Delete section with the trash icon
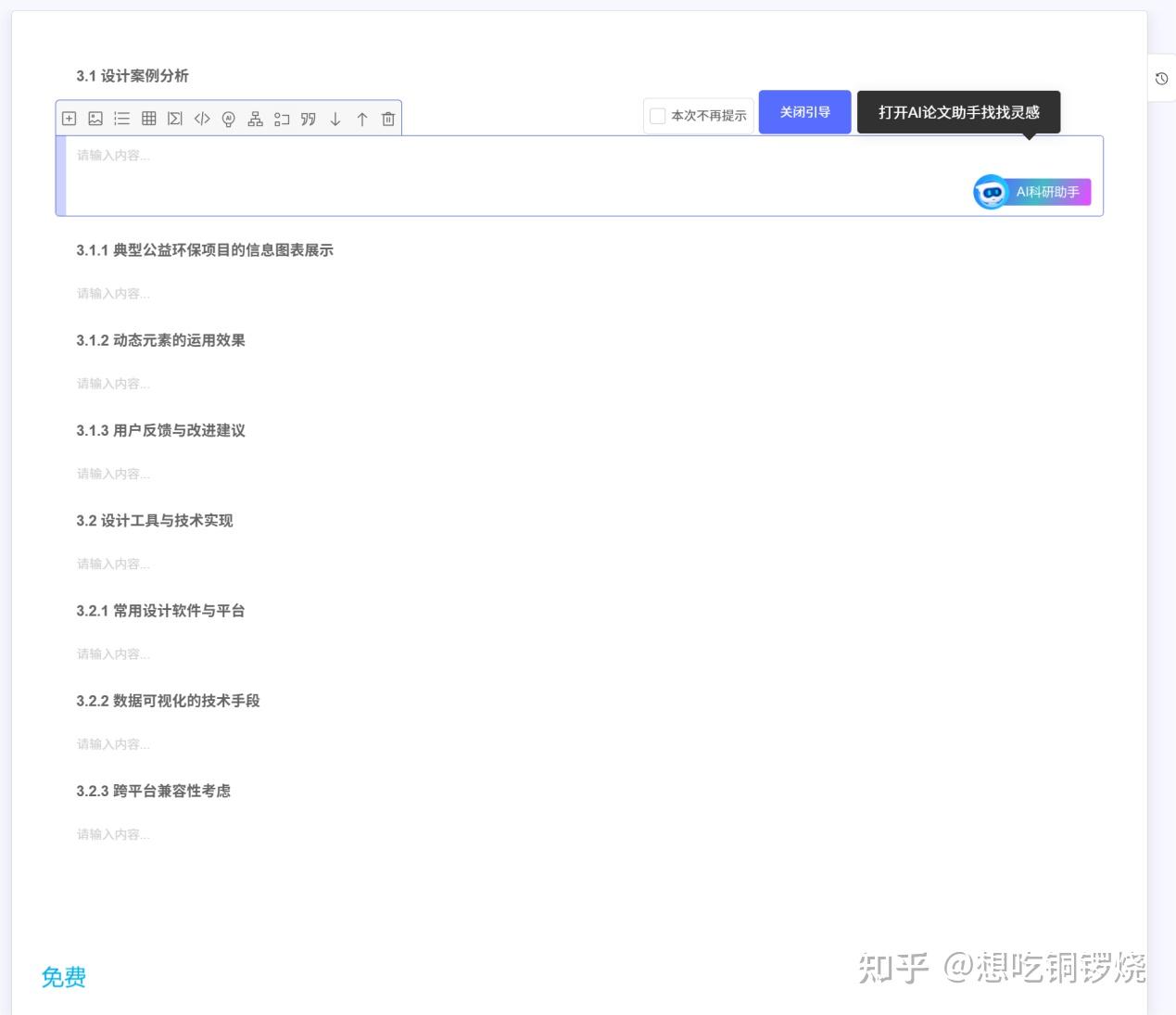This screenshot has height=1015, width=1176. (388, 119)
